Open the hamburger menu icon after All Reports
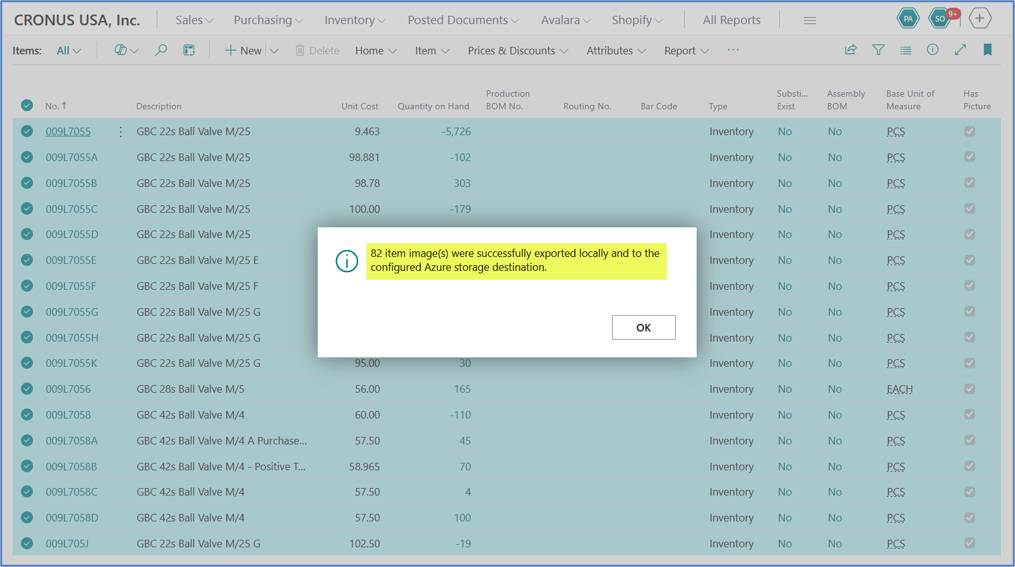Viewport: 1015px width, 567px height. (809, 20)
